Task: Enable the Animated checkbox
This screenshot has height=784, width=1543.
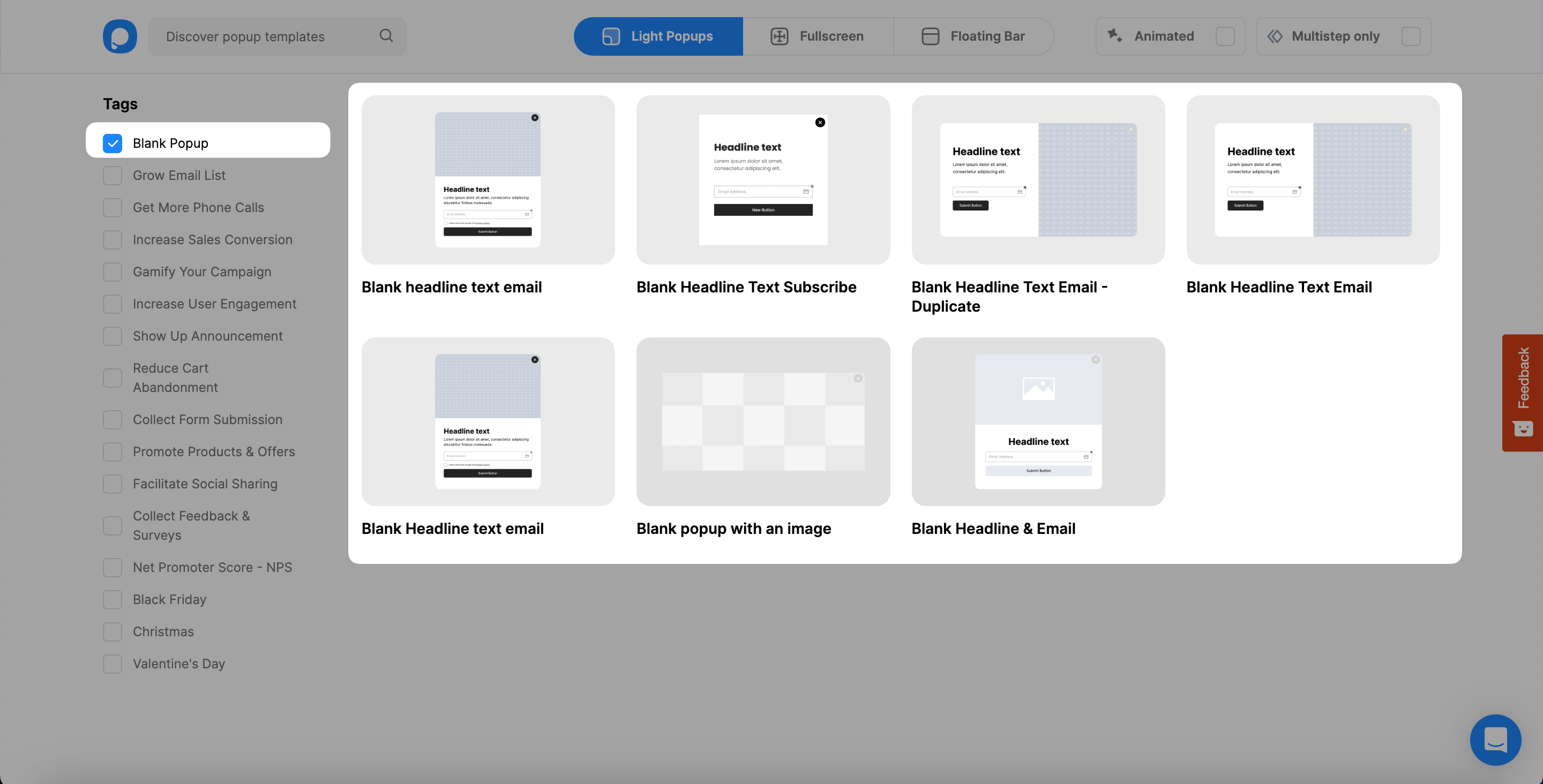Action: point(1225,36)
